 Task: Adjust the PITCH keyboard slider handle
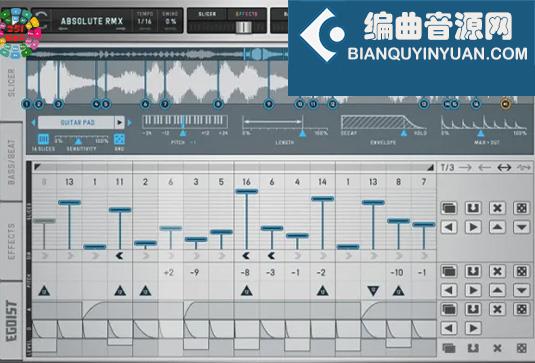(183, 133)
